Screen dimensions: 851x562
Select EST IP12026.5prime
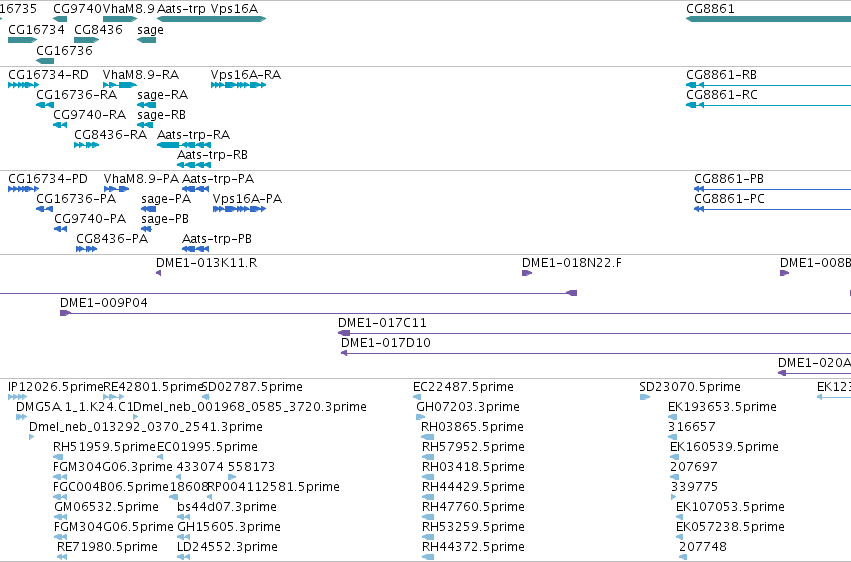tap(17, 397)
